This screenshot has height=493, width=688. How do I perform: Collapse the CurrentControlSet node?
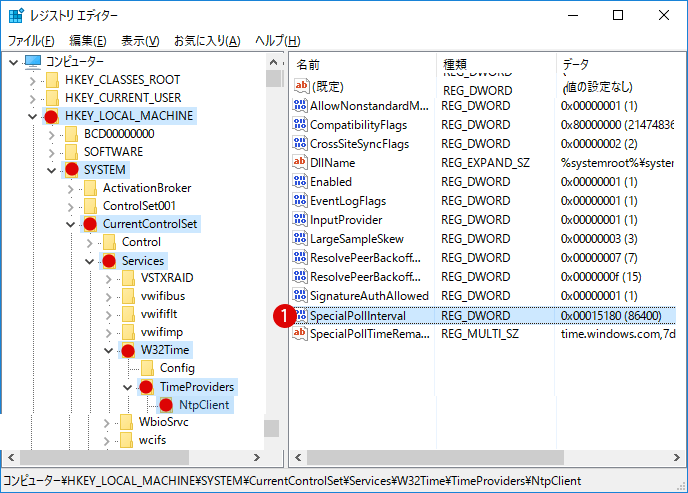[x=70, y=224]
